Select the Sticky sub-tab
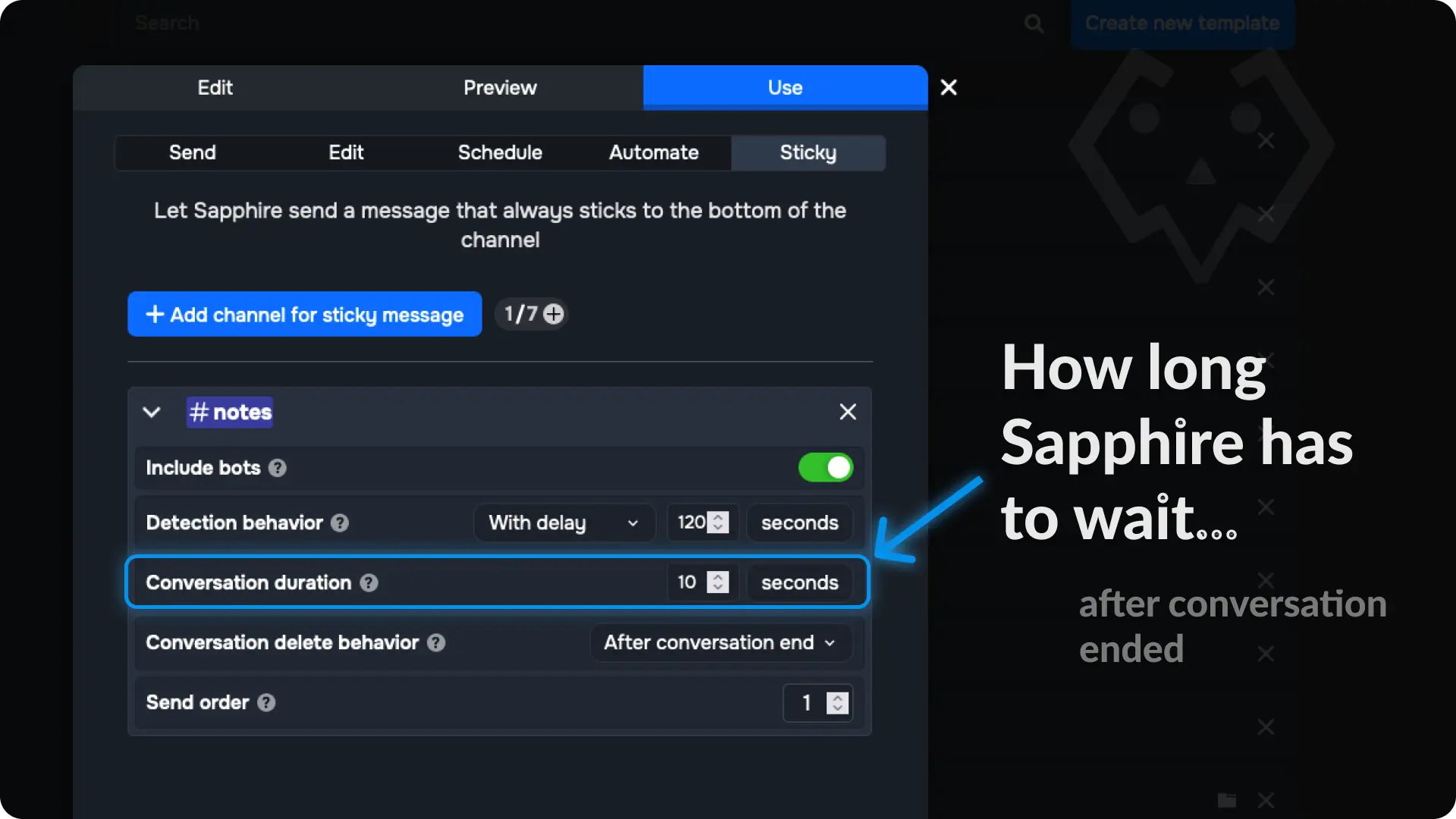The height and width of the screenshot is (819, 1456). coord(808,152)
